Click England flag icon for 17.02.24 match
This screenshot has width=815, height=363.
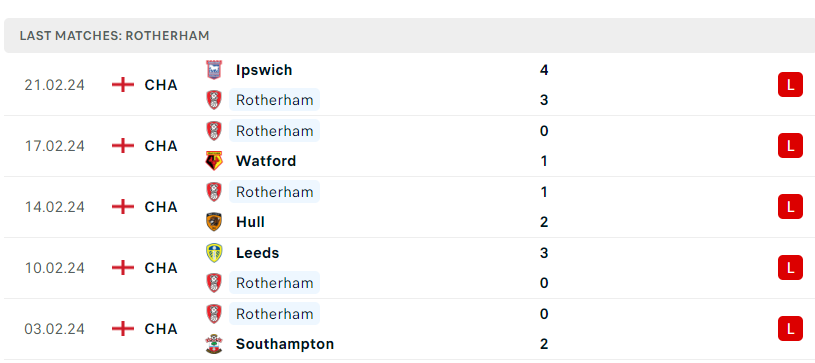point(123,146)
